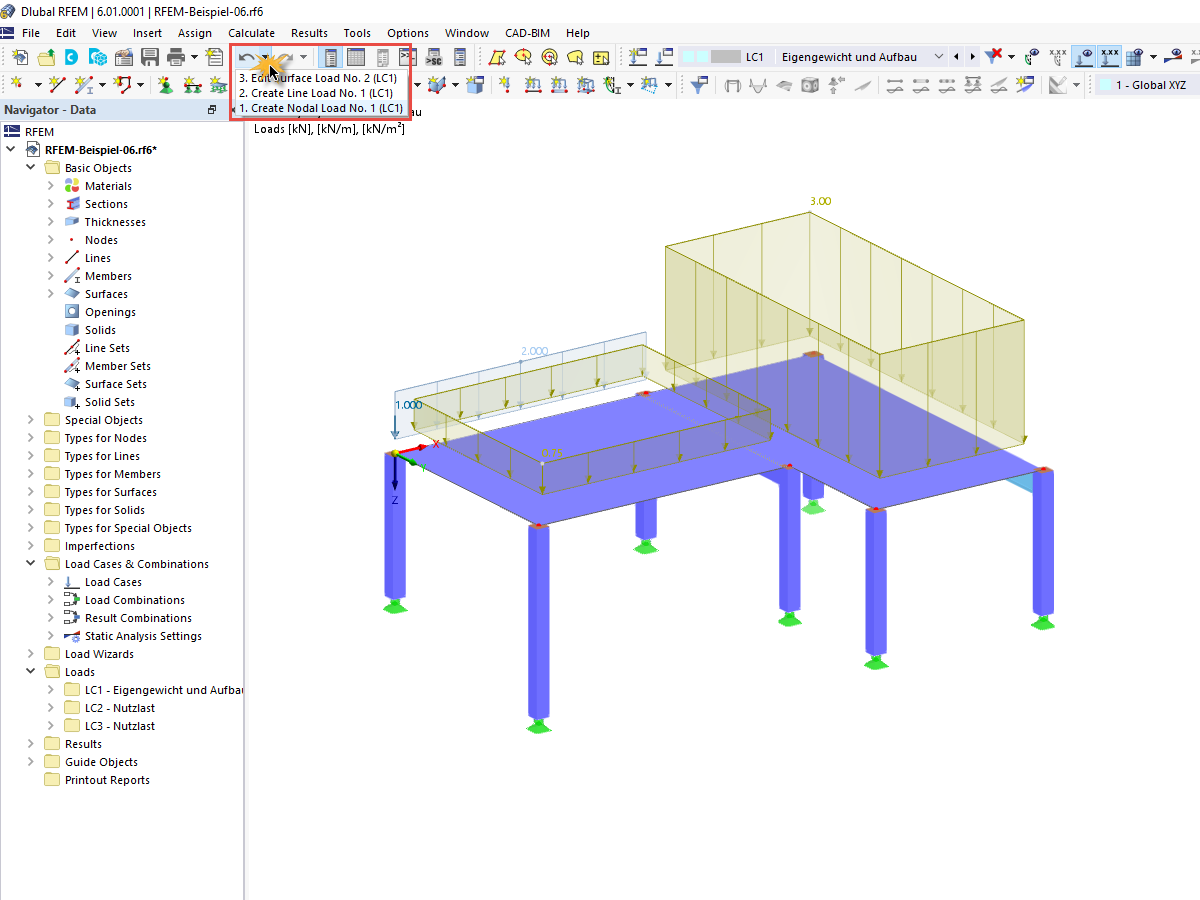
Task: Click the view axes icon left of Global XYZ
Action: pyautogui.click(x=1057, y=85)
